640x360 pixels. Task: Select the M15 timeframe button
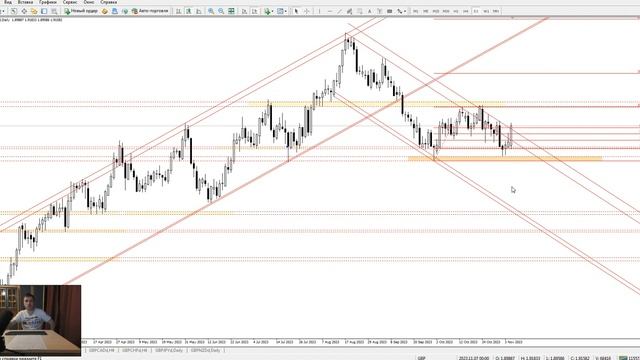tap(436, 11)
